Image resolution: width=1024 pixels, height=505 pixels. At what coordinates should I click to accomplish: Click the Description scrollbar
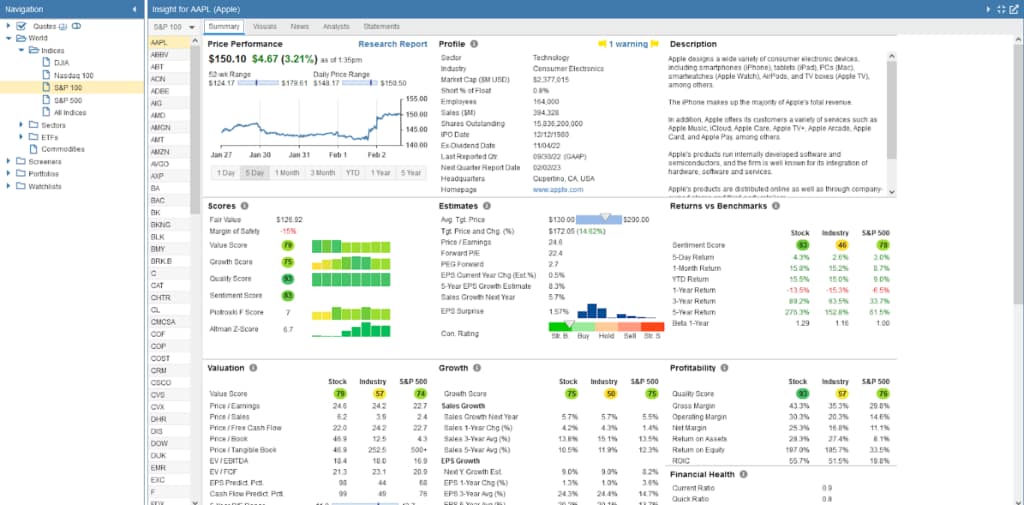(x=891, y=123)
